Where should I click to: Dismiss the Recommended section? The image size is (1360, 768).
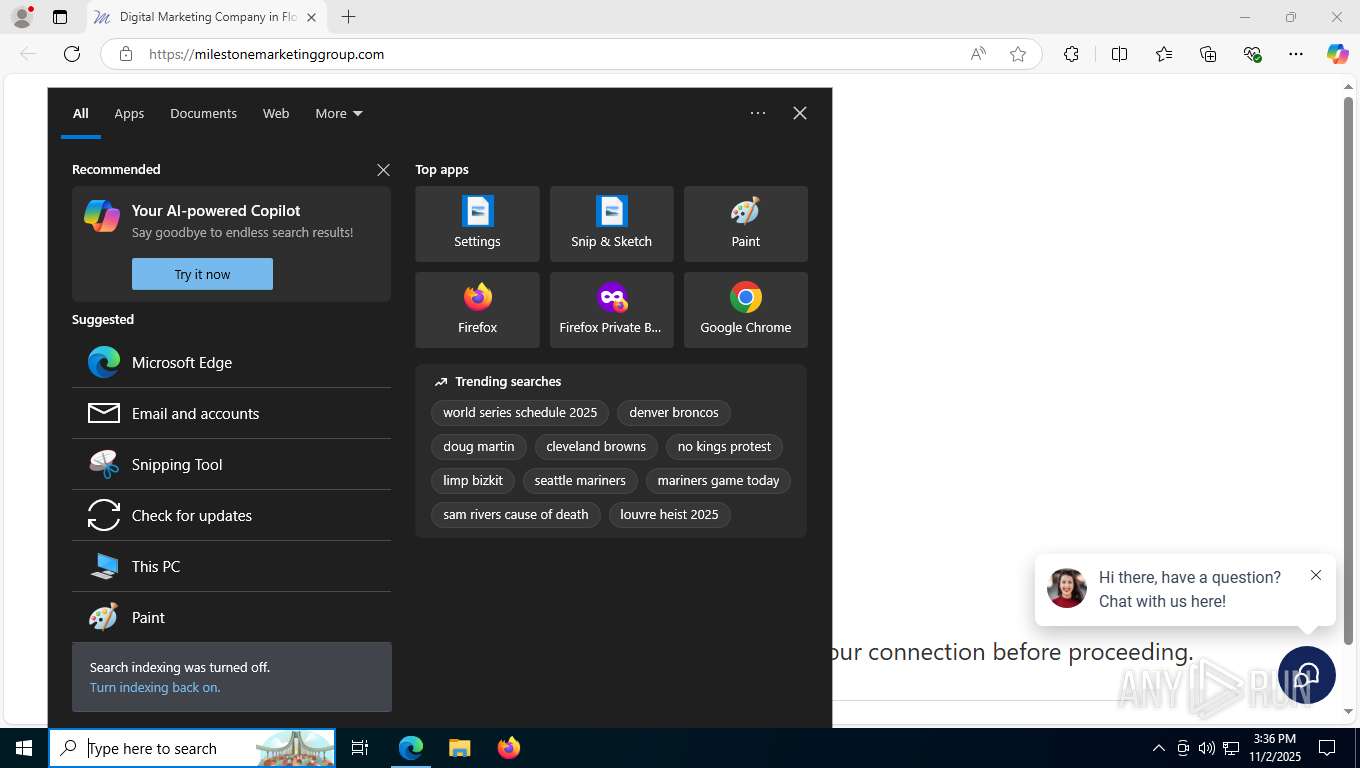pos(383,170)
